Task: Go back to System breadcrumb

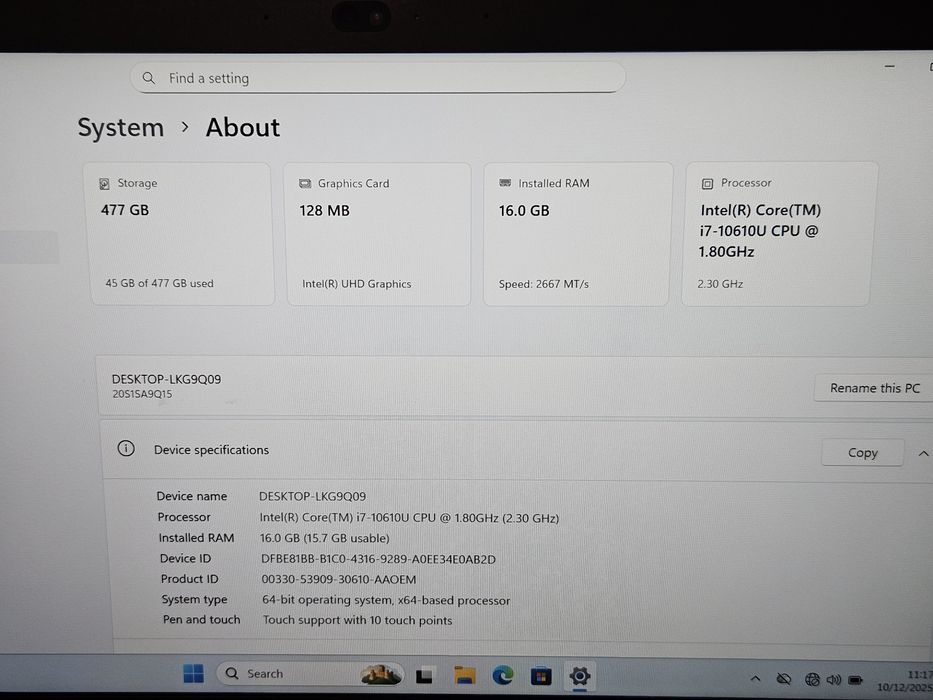Action: 121,127
